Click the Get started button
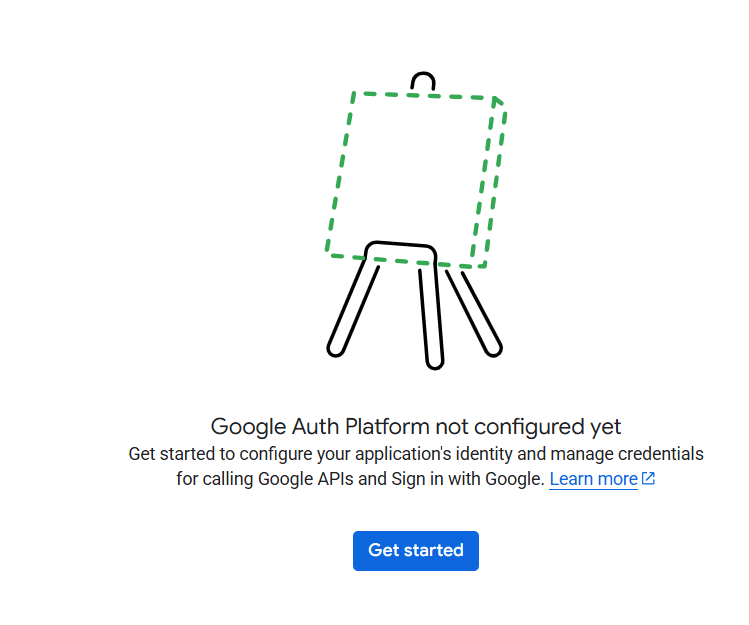749x625 pixels. pos(416,550)
